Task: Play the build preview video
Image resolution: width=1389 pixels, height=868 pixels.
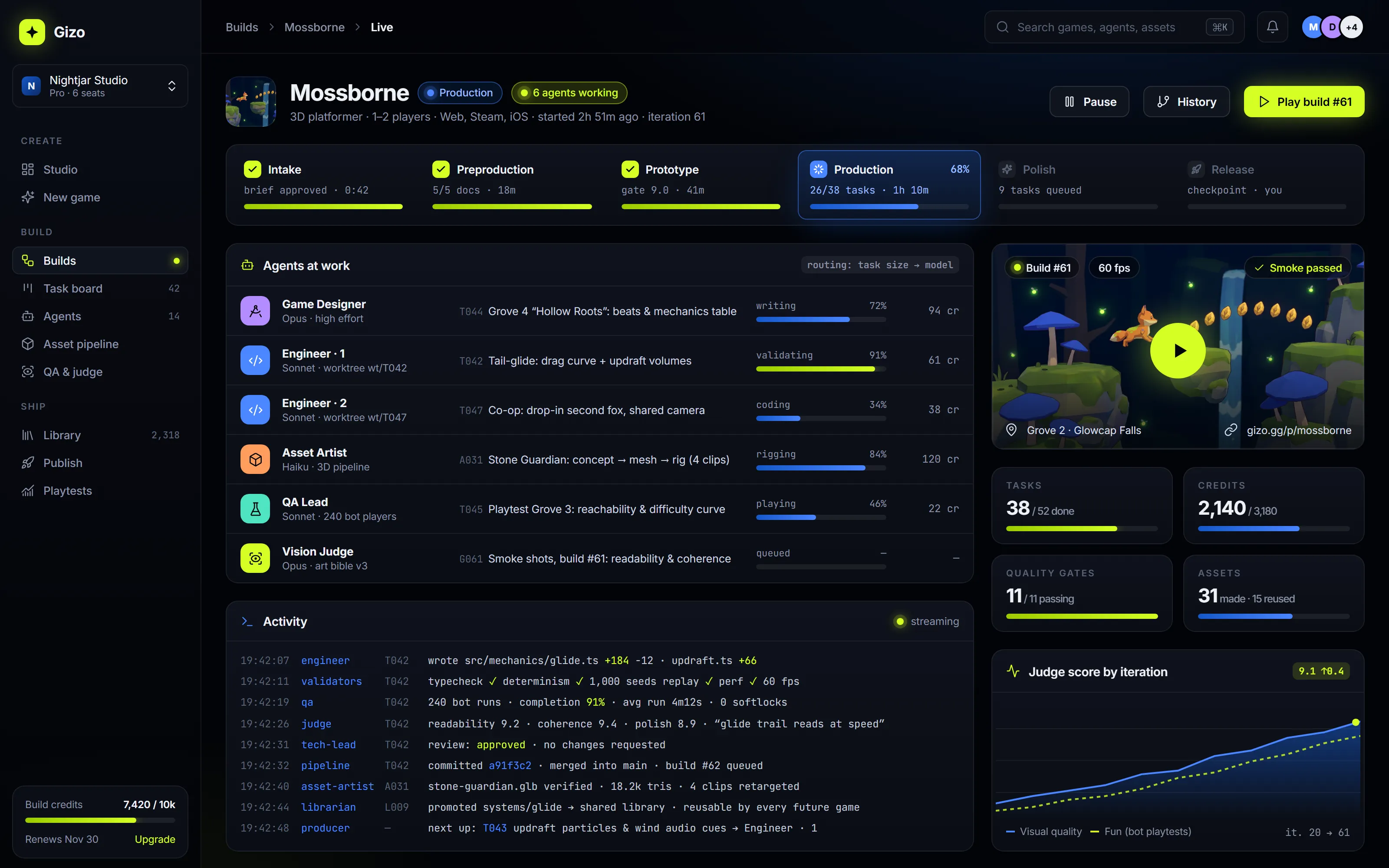Action: pyautogui.click(x=1178, y=351)
